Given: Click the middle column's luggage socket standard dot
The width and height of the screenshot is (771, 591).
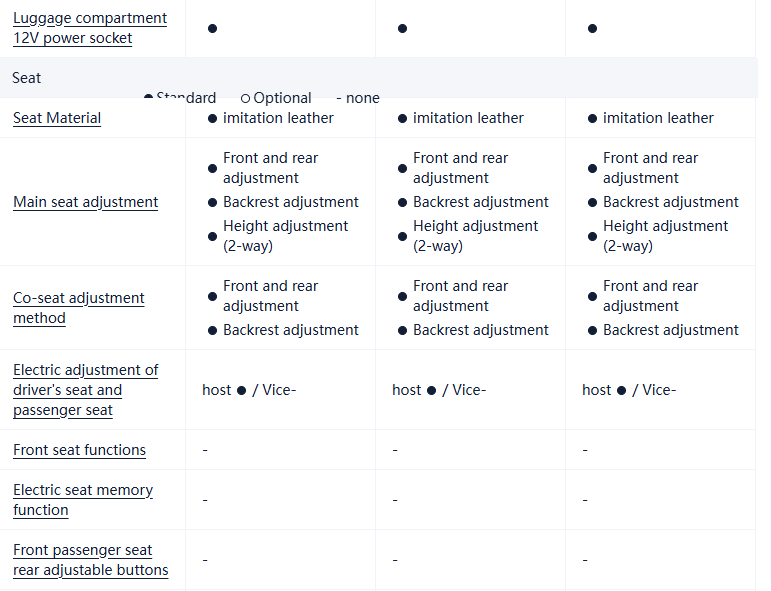Looking at the screenshot, I should tap(402, 28).
